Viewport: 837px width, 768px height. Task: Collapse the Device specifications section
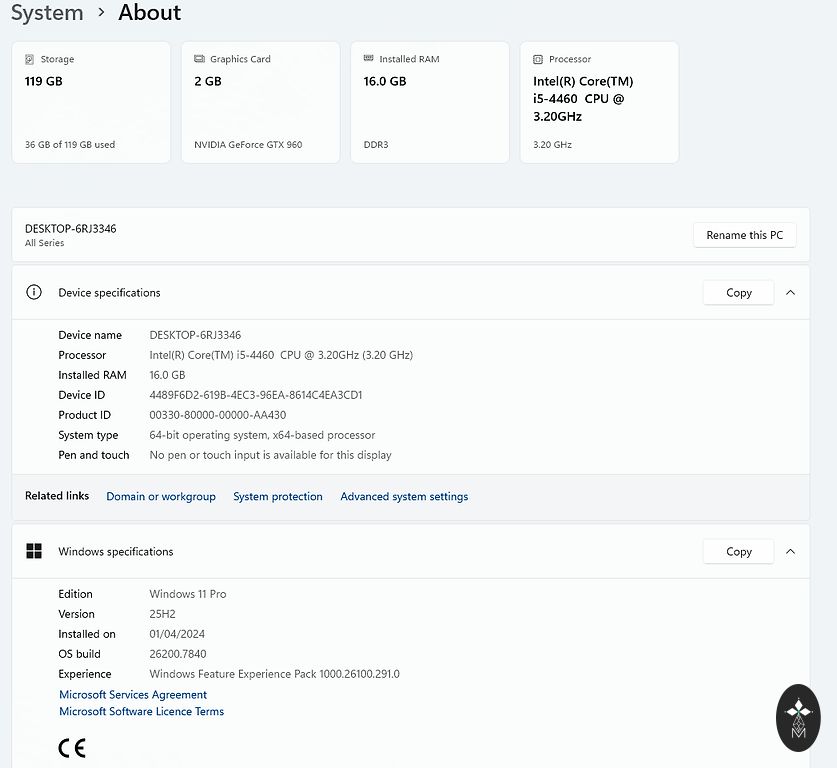tap(790, 293)
